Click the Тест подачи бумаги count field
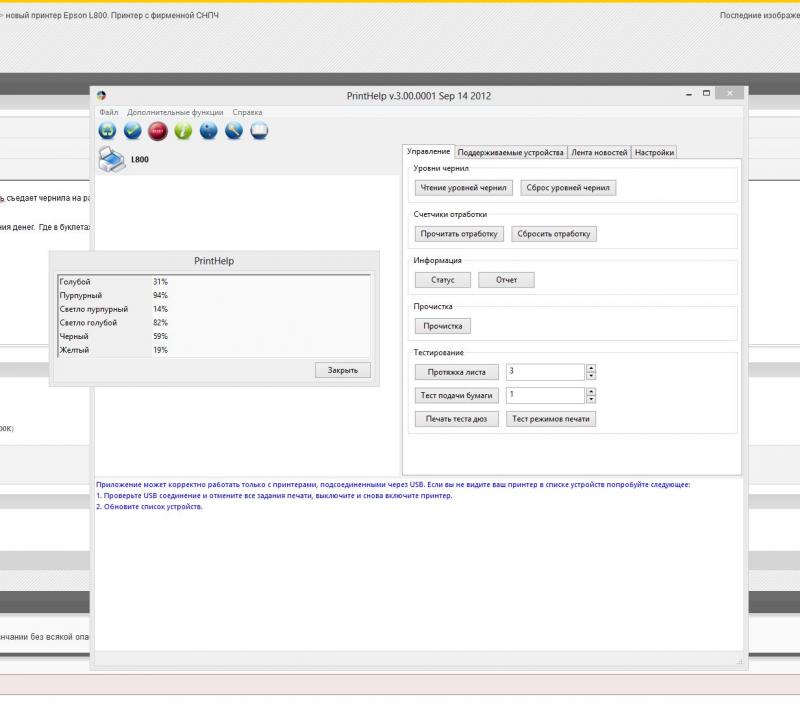This screenshot has width=800, height=704. coord(545,395)
